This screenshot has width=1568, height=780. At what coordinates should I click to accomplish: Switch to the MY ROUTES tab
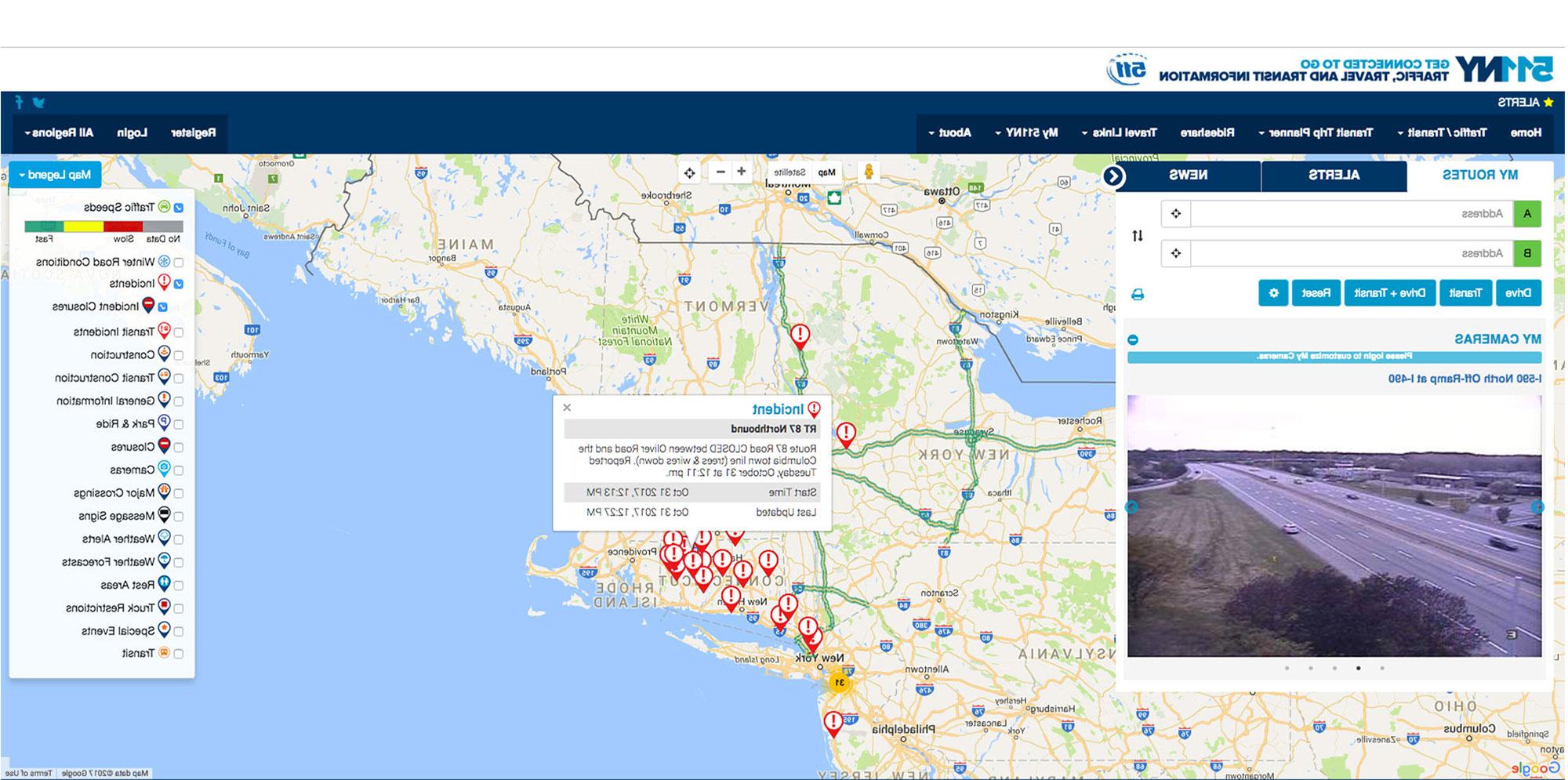coord(1479,175)
